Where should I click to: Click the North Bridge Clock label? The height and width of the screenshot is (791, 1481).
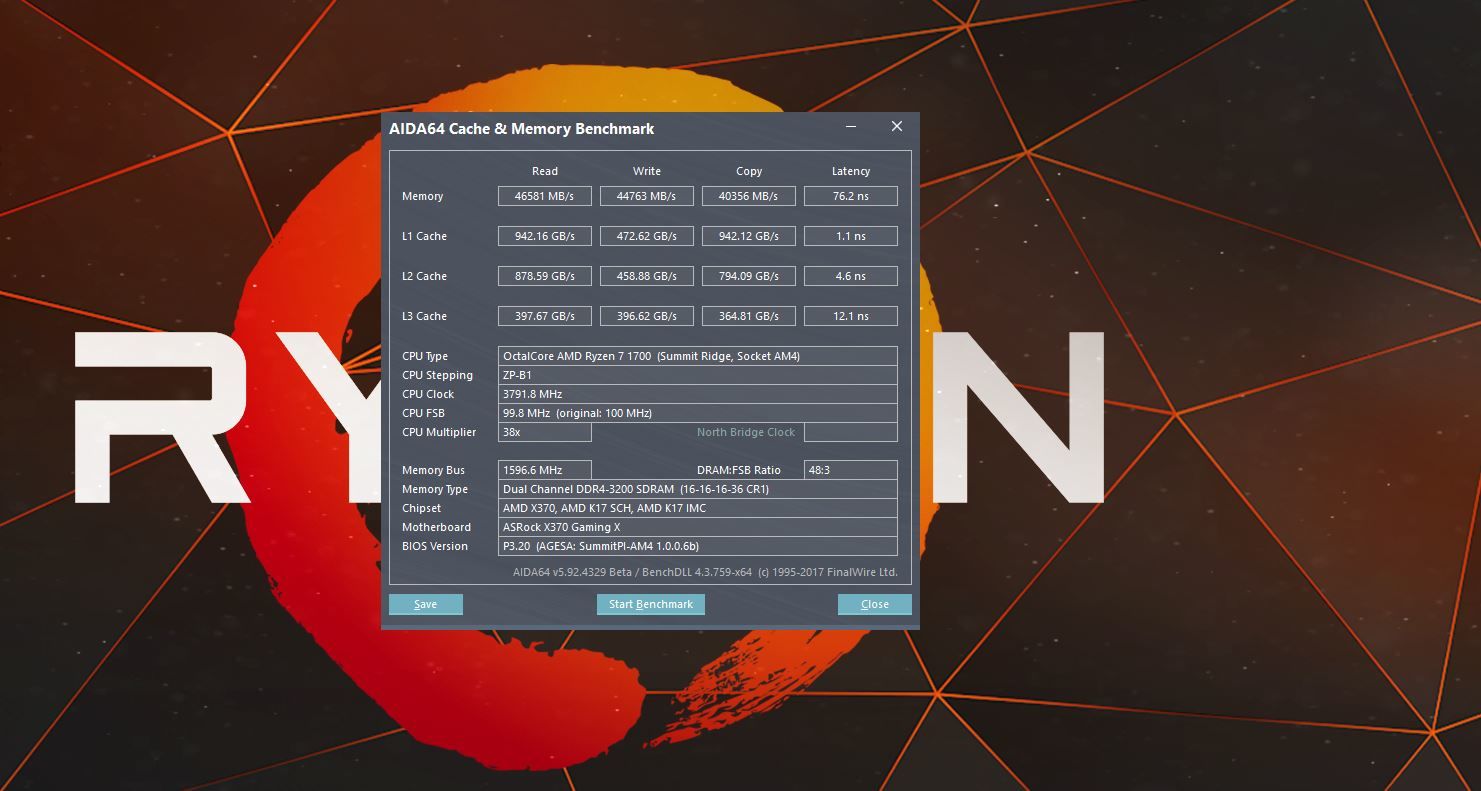click(746, 432)
